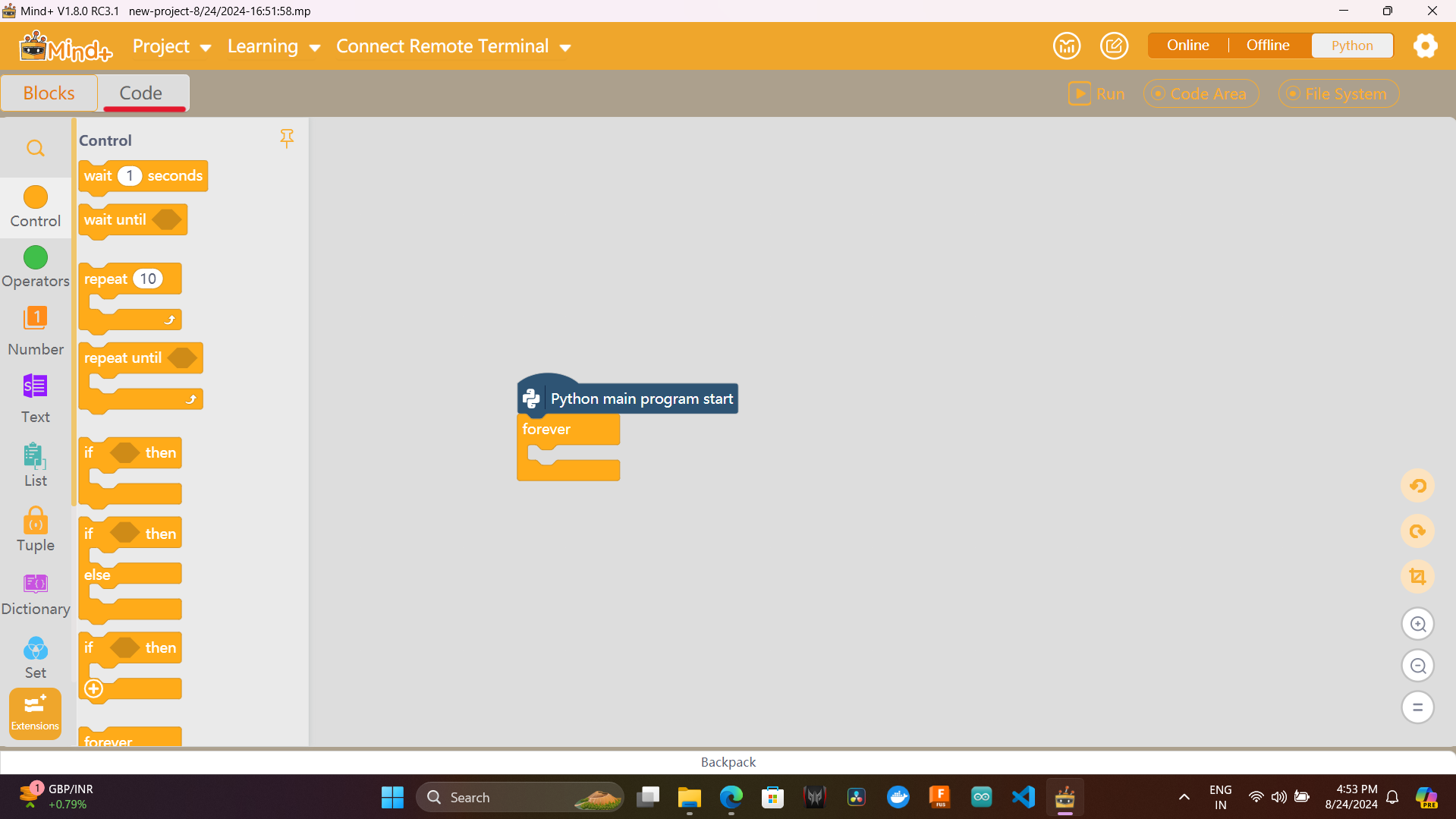This screenshot has width=1456, height=819.
Task: Click the Extensions icon in sidebar
Action: pyautogui.click(x=35, y=712)
